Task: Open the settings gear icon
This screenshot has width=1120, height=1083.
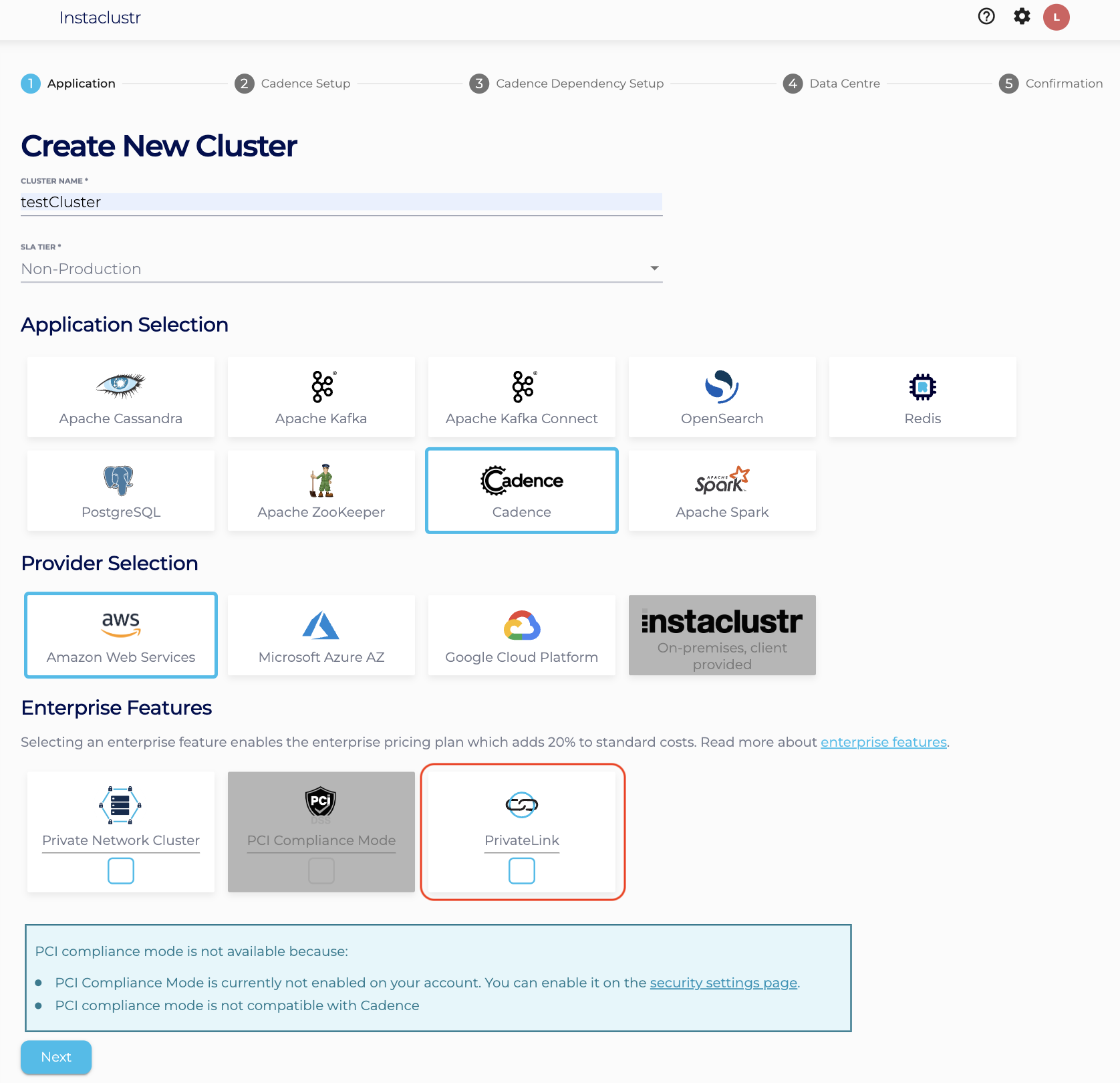Action: click(x=1022, y=17)
